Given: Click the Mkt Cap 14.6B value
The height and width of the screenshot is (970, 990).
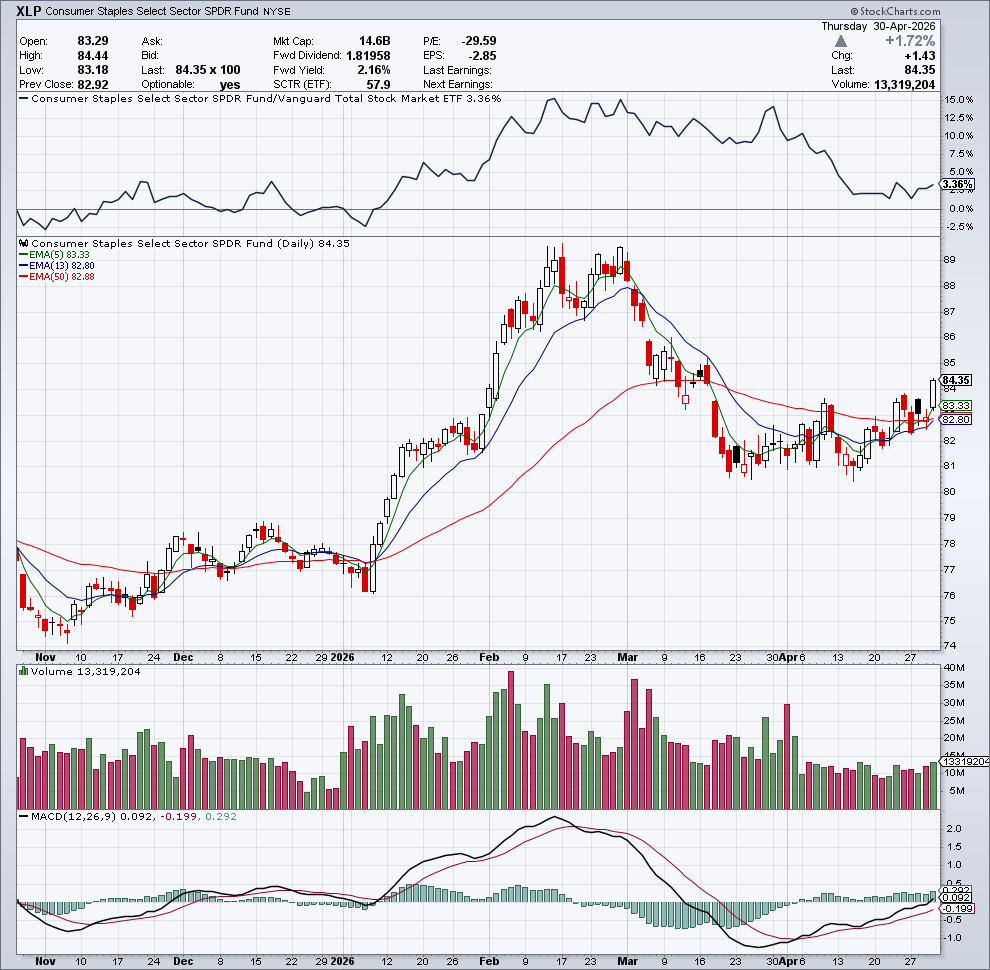Looking at the screenshot, I should tap(374, 41).
